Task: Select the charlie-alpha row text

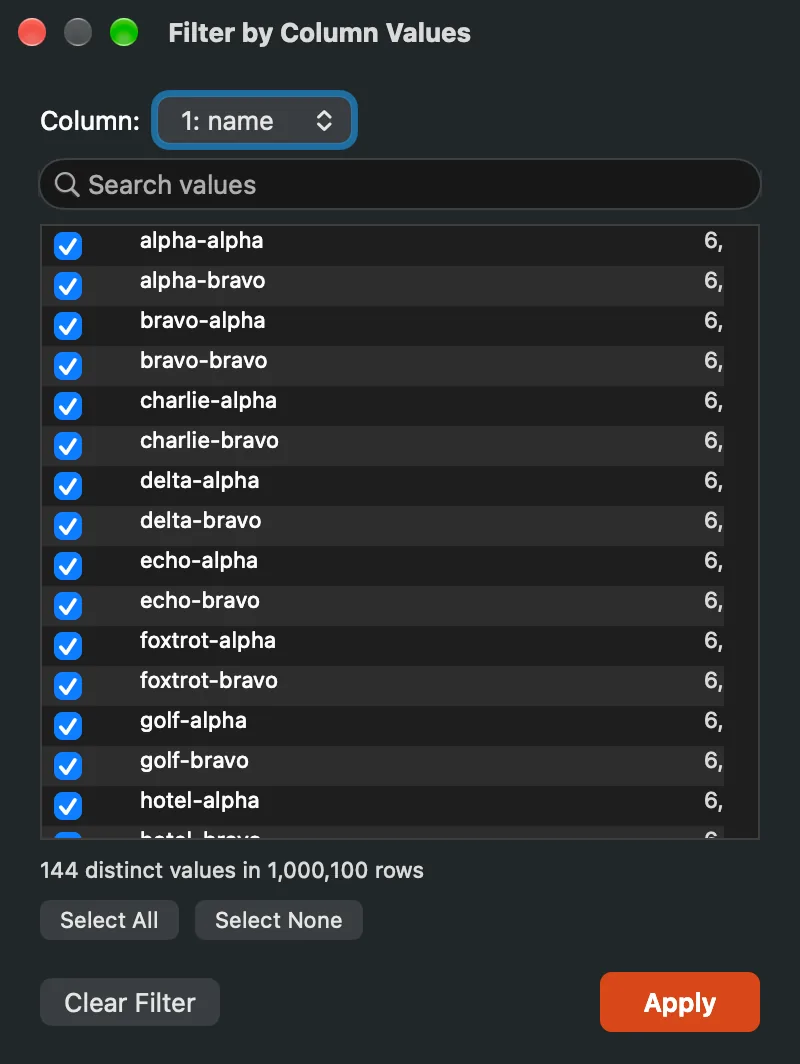Action: 208,401
